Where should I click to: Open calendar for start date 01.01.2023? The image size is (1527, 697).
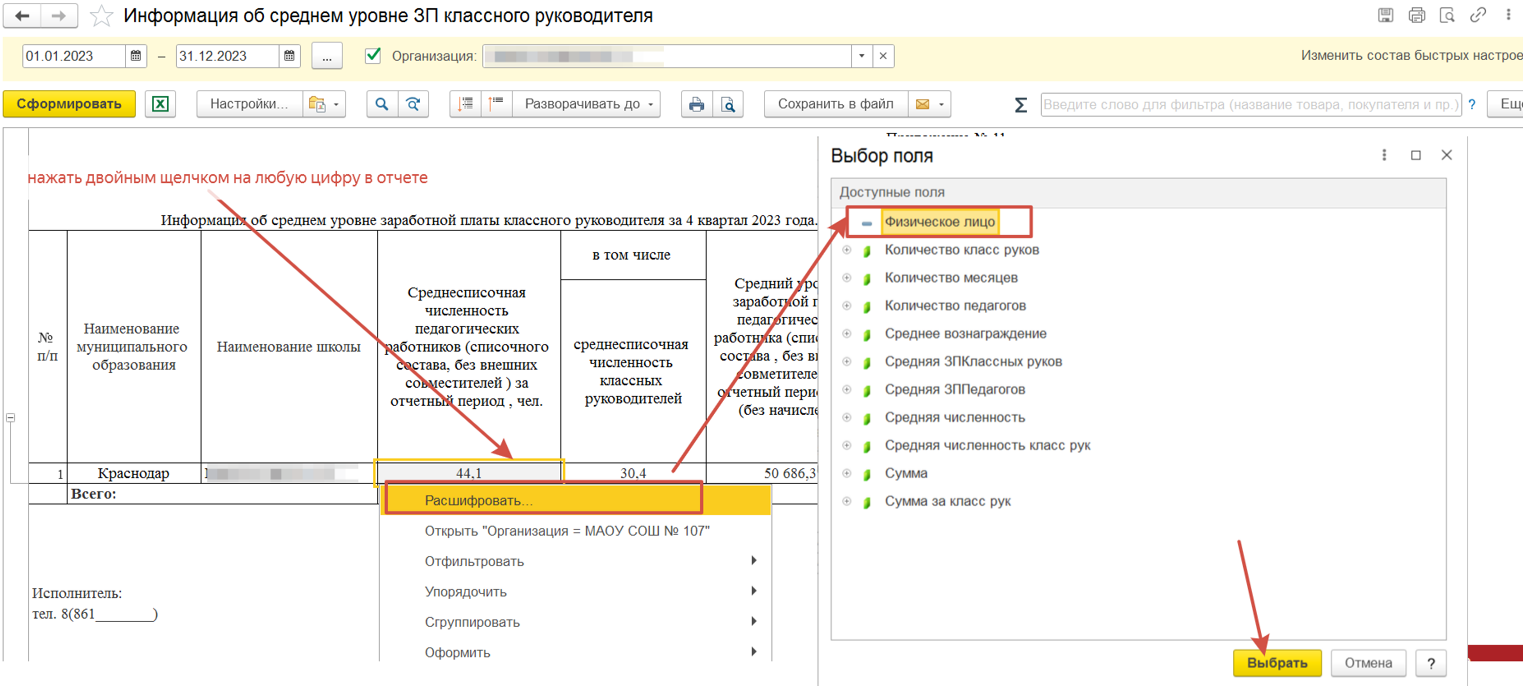(137, 56)
